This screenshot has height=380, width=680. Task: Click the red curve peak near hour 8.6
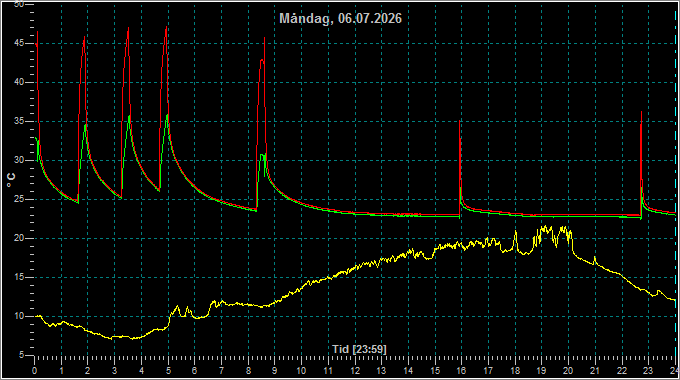point(265,39)
